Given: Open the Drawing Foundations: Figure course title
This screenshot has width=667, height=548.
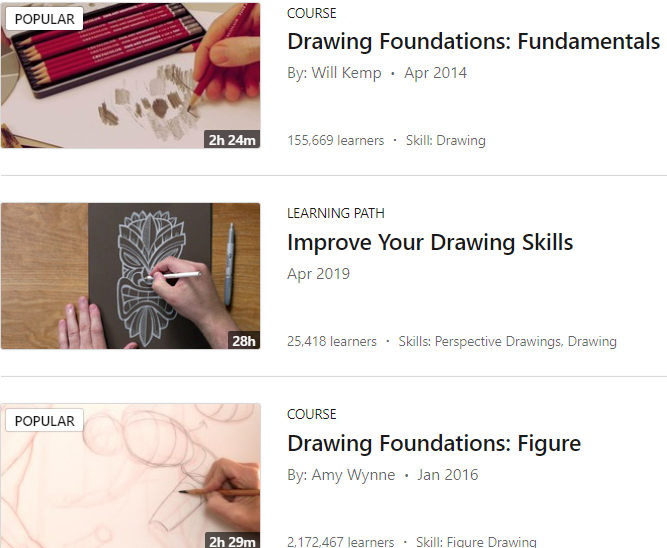Looking at the screenshot, I should (x=434, y=443).
